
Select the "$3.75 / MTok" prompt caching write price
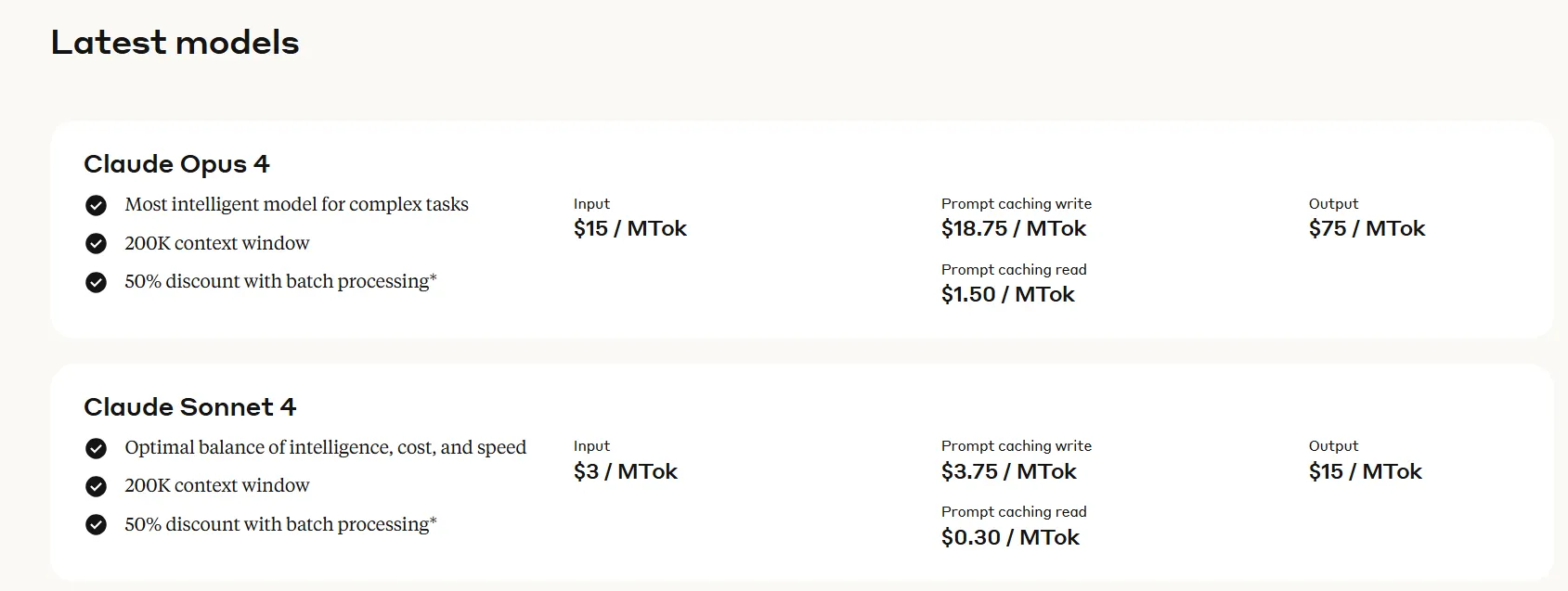pos(1008,472)
